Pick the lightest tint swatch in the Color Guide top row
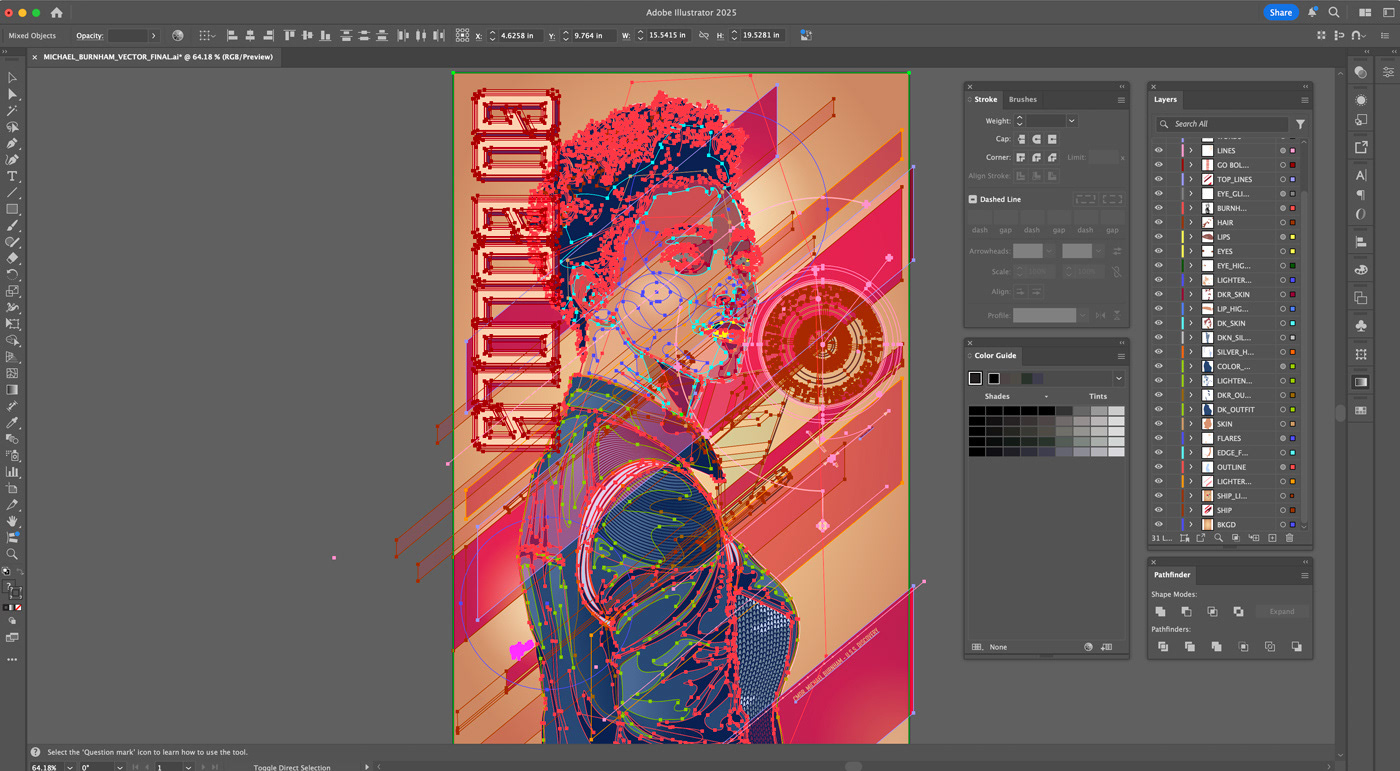 [x=1116, y=411]
